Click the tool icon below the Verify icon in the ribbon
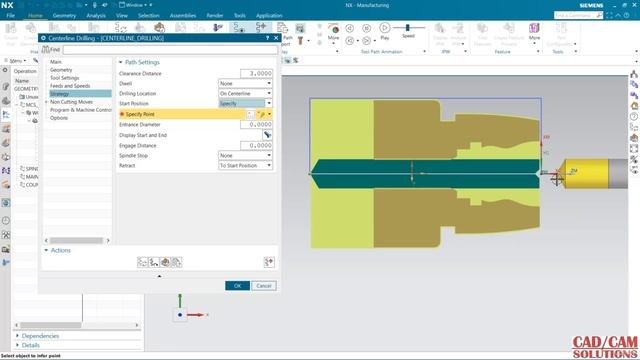This screenshot has height=360, width=640. 300,40
